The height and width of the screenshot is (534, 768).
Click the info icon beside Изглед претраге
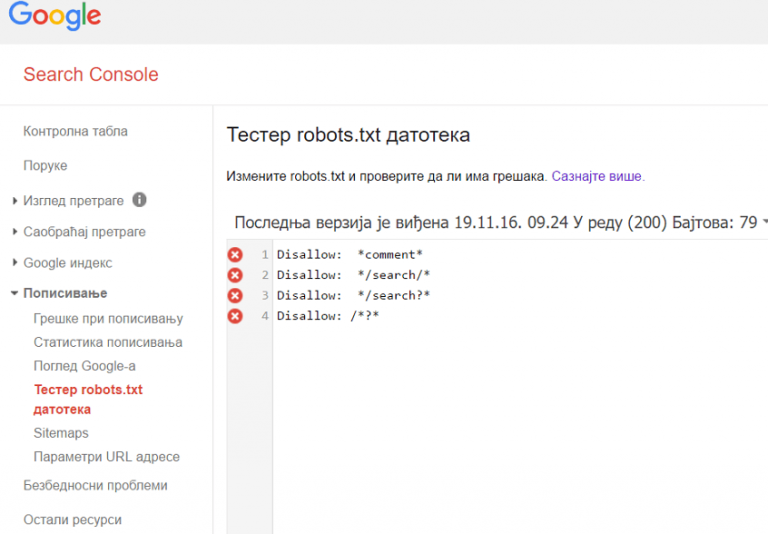[x=140, y=200]
